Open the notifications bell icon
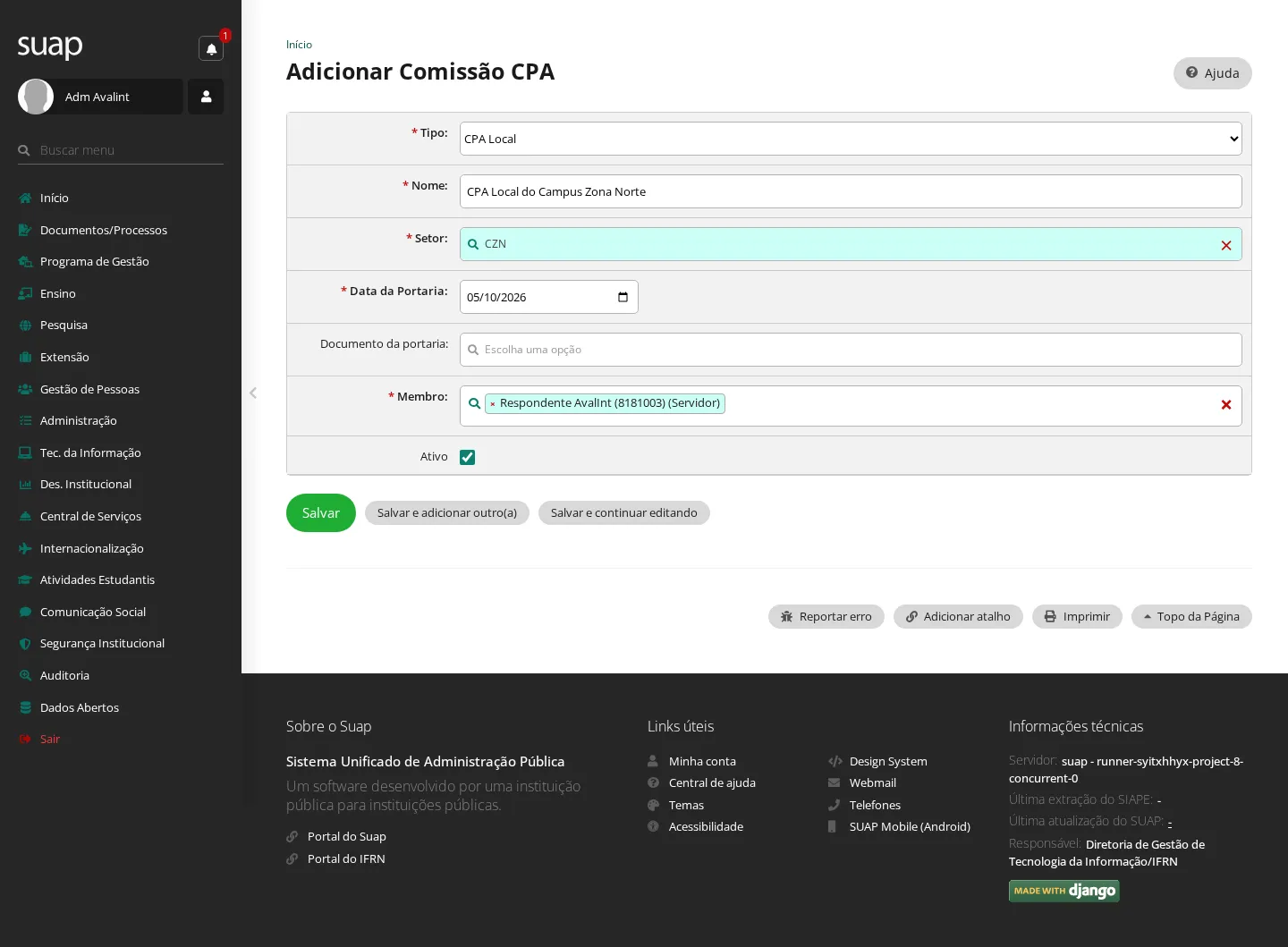Screen dimensions: 1288x947 click(x=211, y=48)
